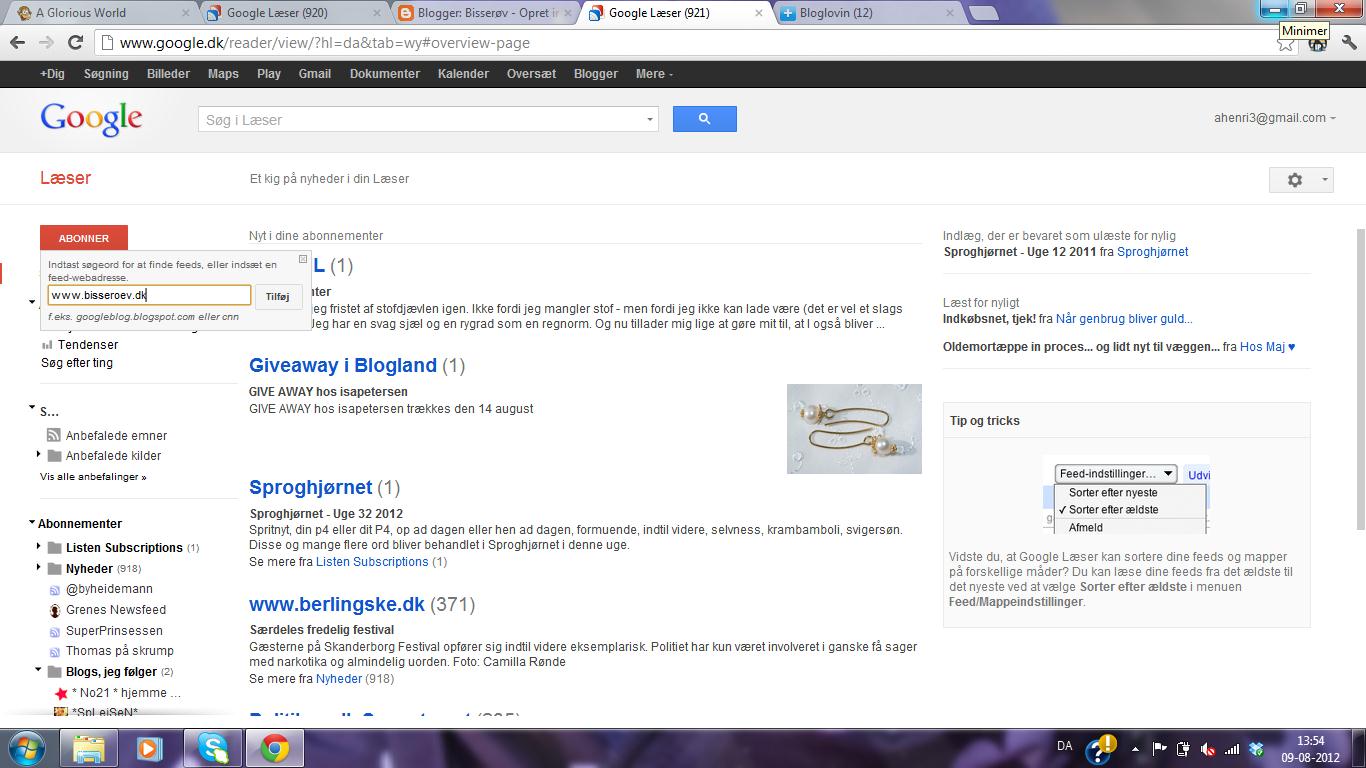Screen dimensions: 1366x768
Task: Click the red star icon of No21 hjemme
Action: click(x=61, y=693)
